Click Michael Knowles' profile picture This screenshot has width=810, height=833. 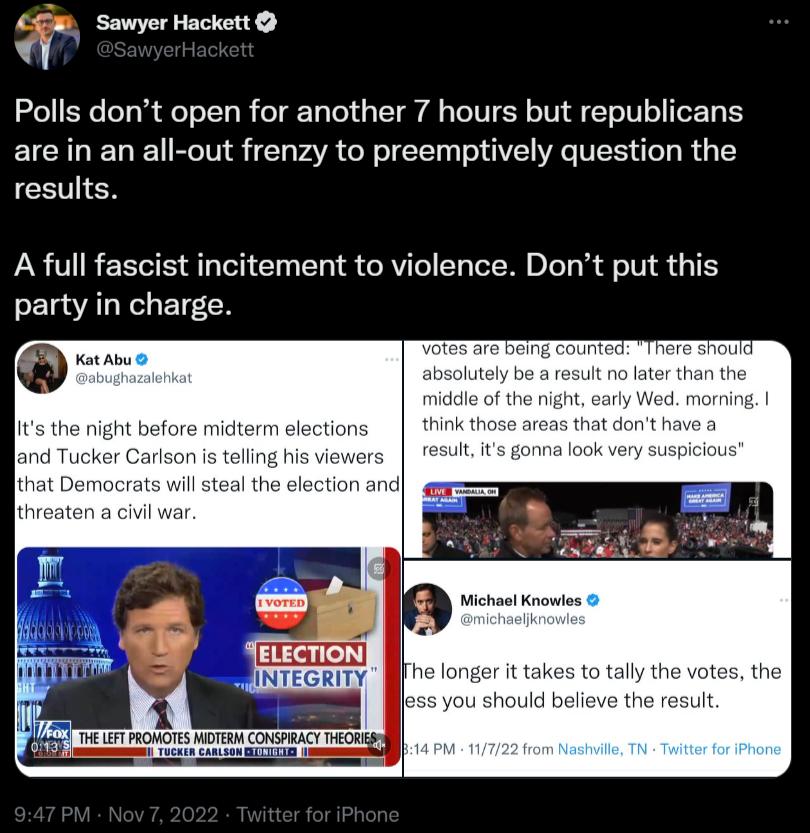click(x=428, y=608)
